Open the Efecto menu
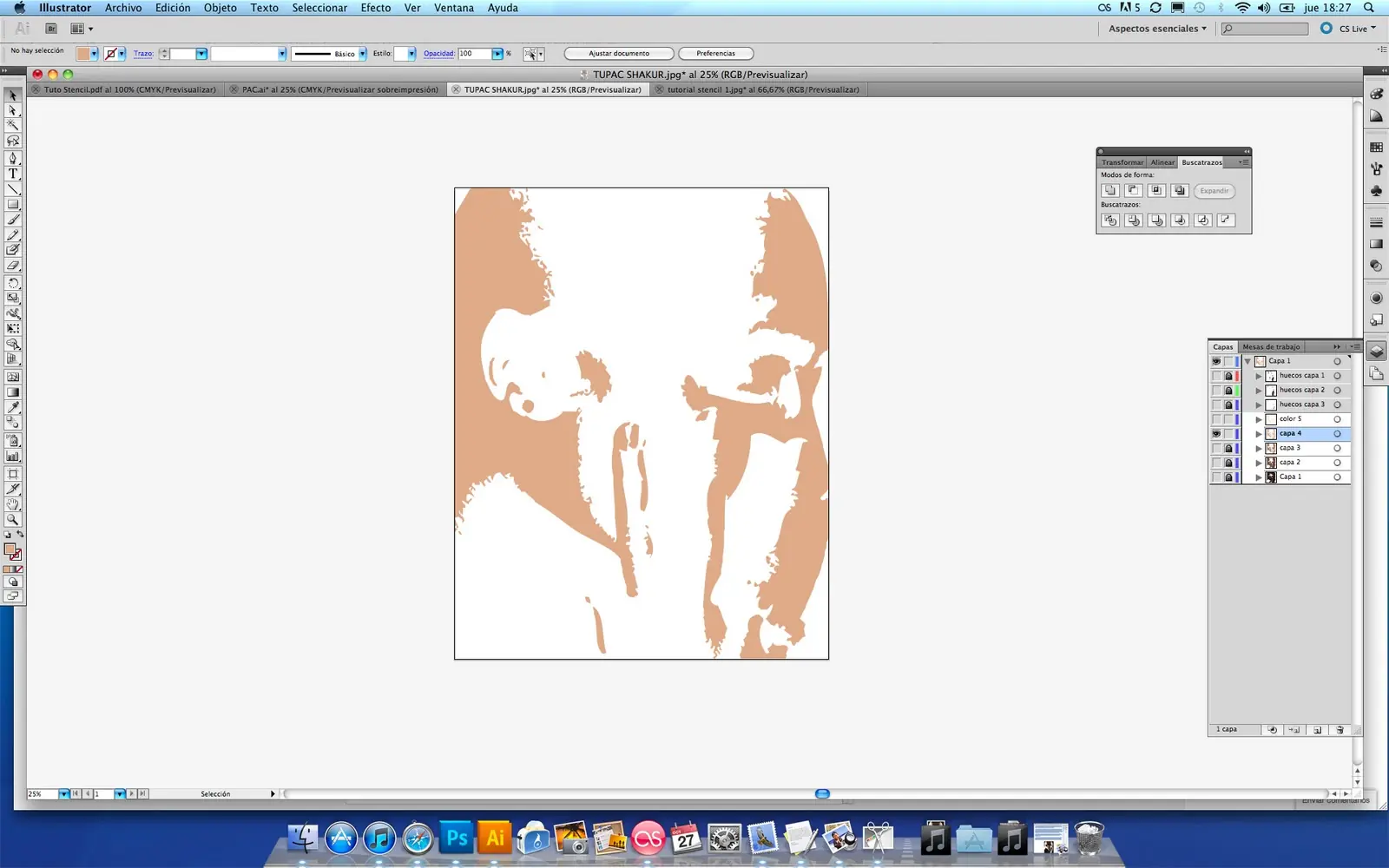 click(376, 8)
